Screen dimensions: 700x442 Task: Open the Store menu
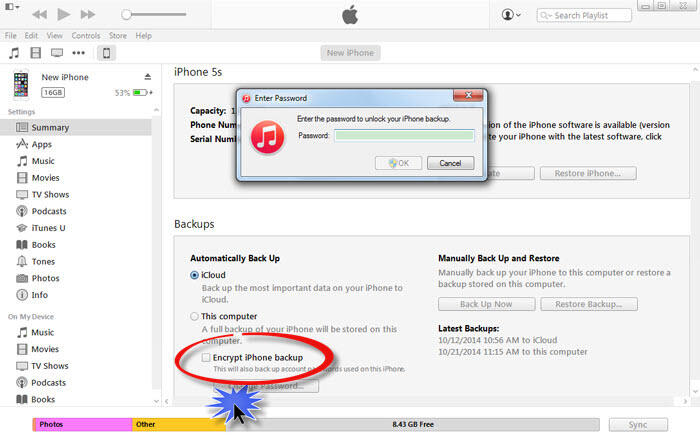(x=118, y=35)
